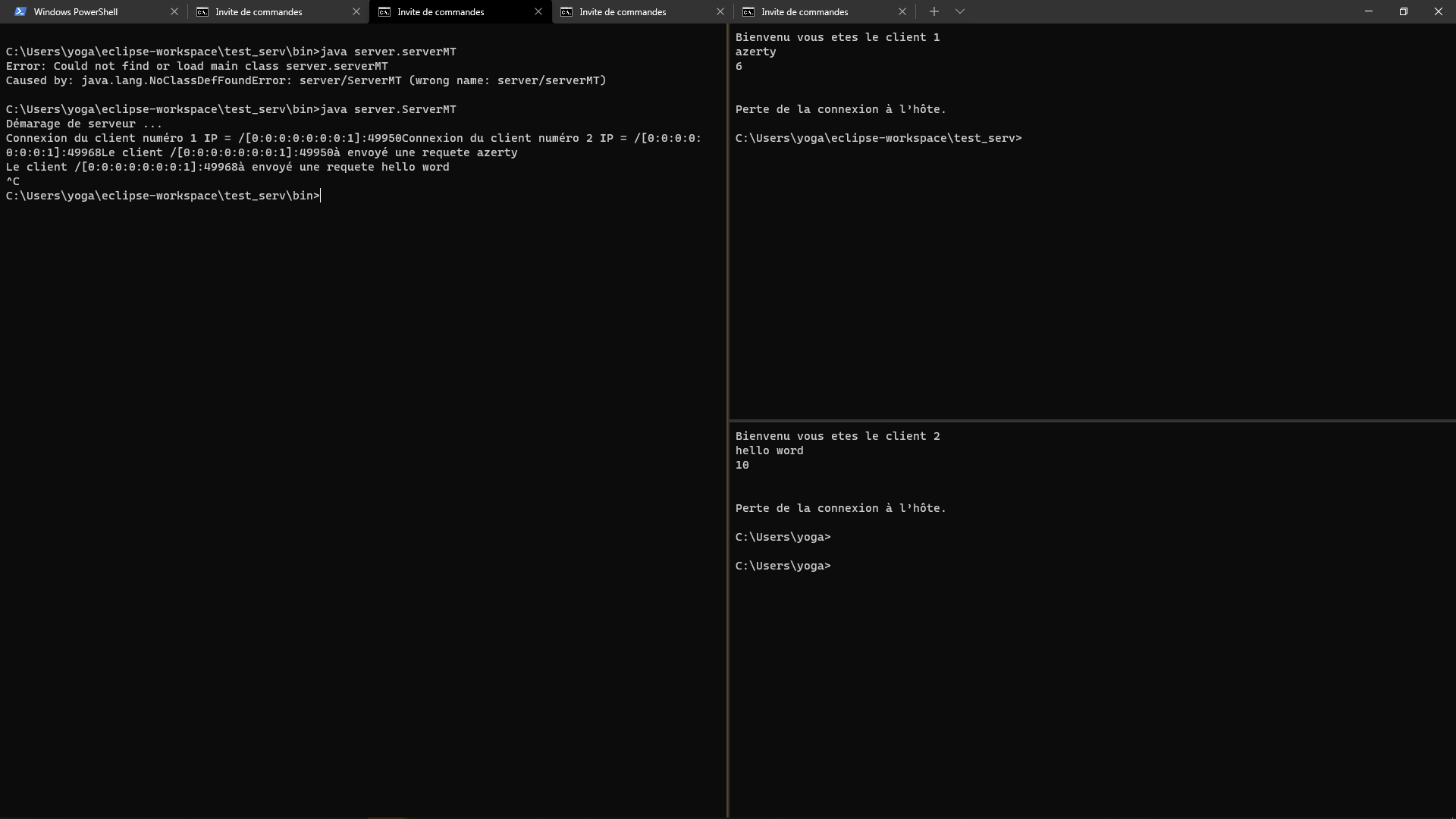The image size is (1456, 819).
Task: Click the cmd icon on the fourth tab
Action: point(567,11)
